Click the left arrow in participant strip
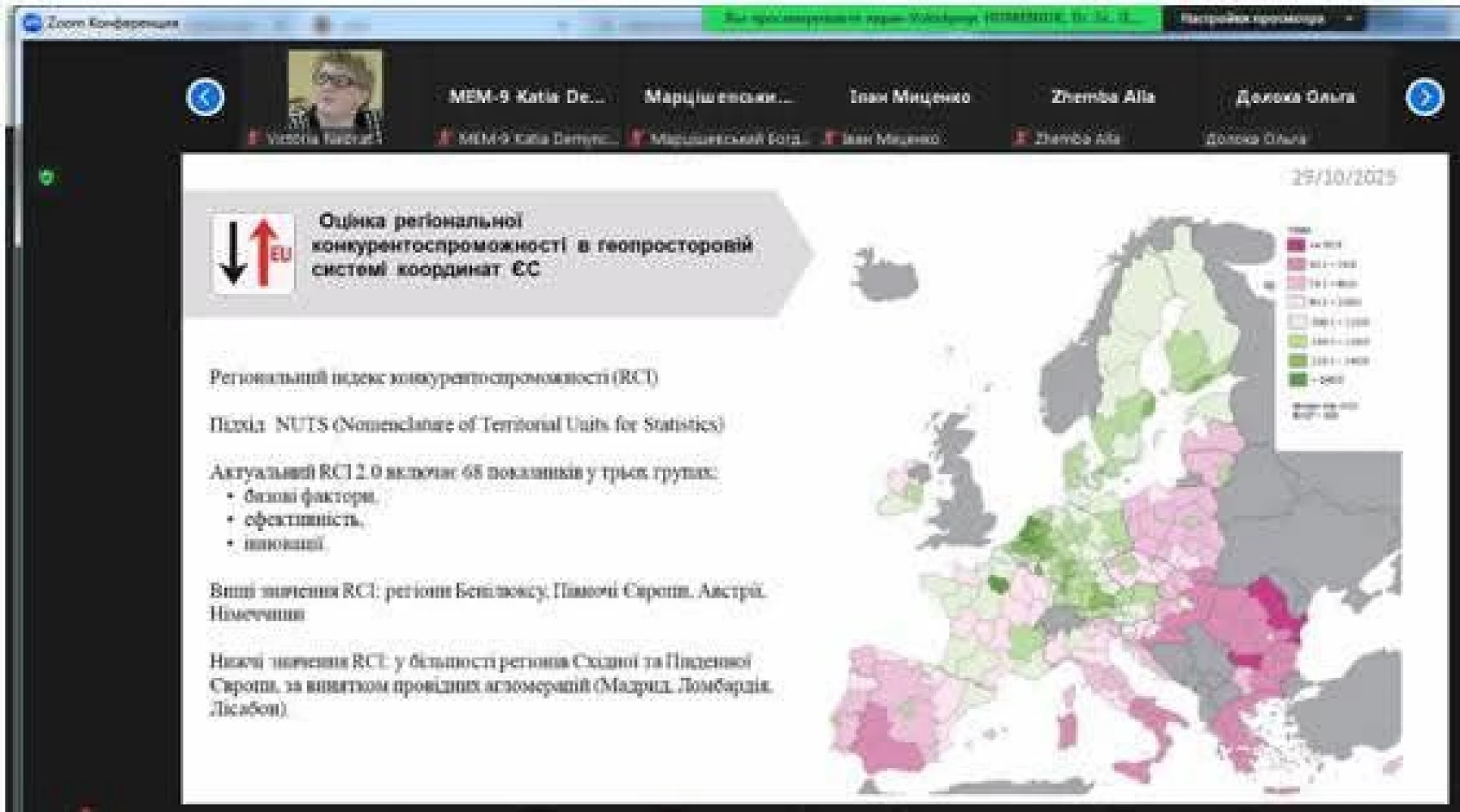 (x=205, y=97)
